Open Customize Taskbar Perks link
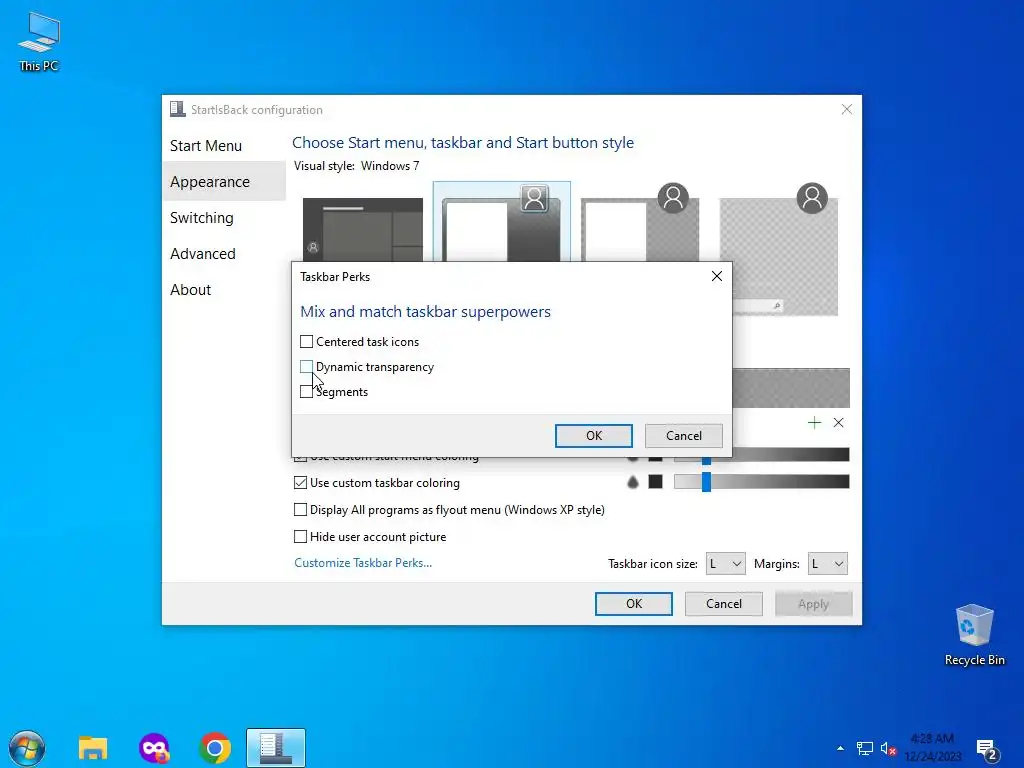Image resolution: width=1024 pixels, height=768 pixels. pos(363,563)
